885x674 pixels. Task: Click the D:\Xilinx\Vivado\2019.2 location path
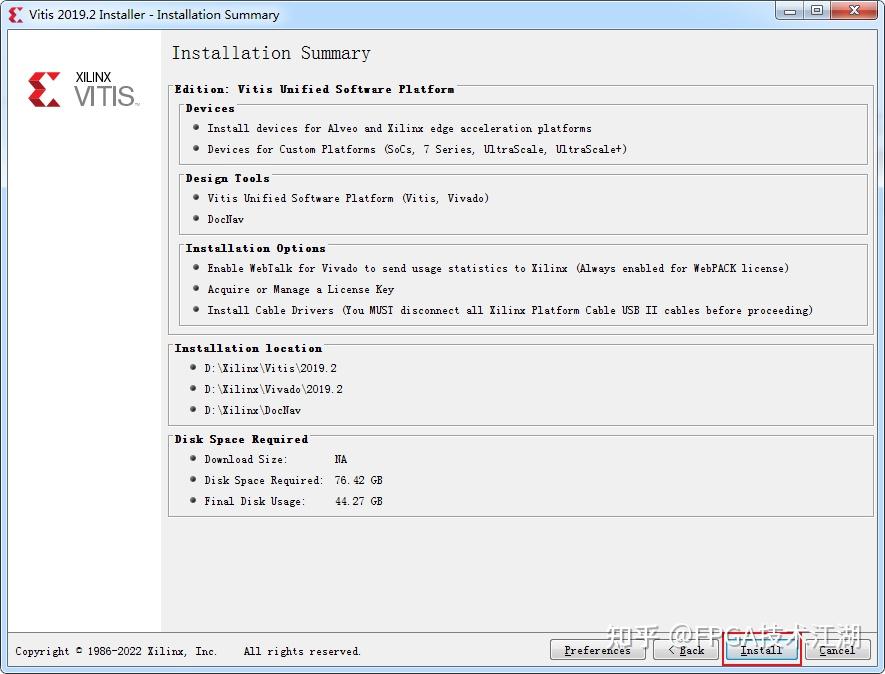coord(273,389)
